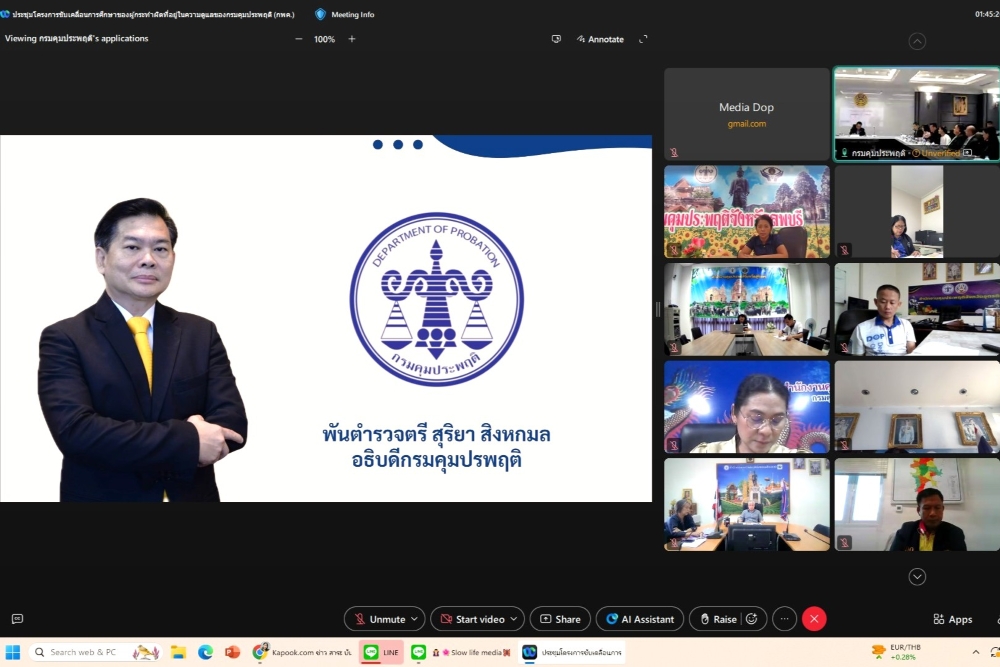Select the video tile of the office with the blue-and-purple flags
The image size is (1000, 667).
(747, 504)
